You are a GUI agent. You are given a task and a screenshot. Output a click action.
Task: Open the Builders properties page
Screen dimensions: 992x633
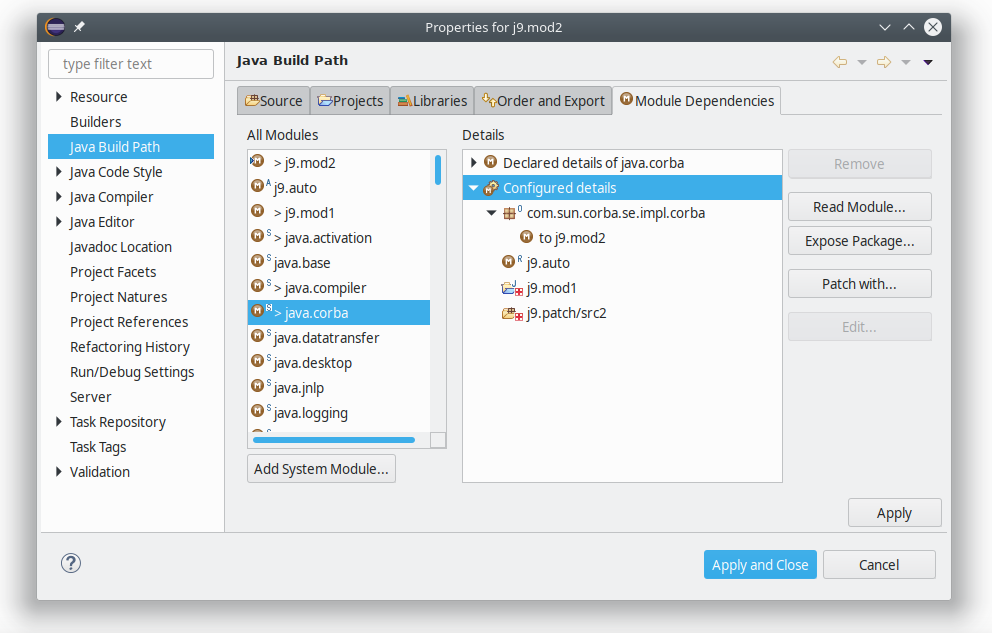pos(96,122)
